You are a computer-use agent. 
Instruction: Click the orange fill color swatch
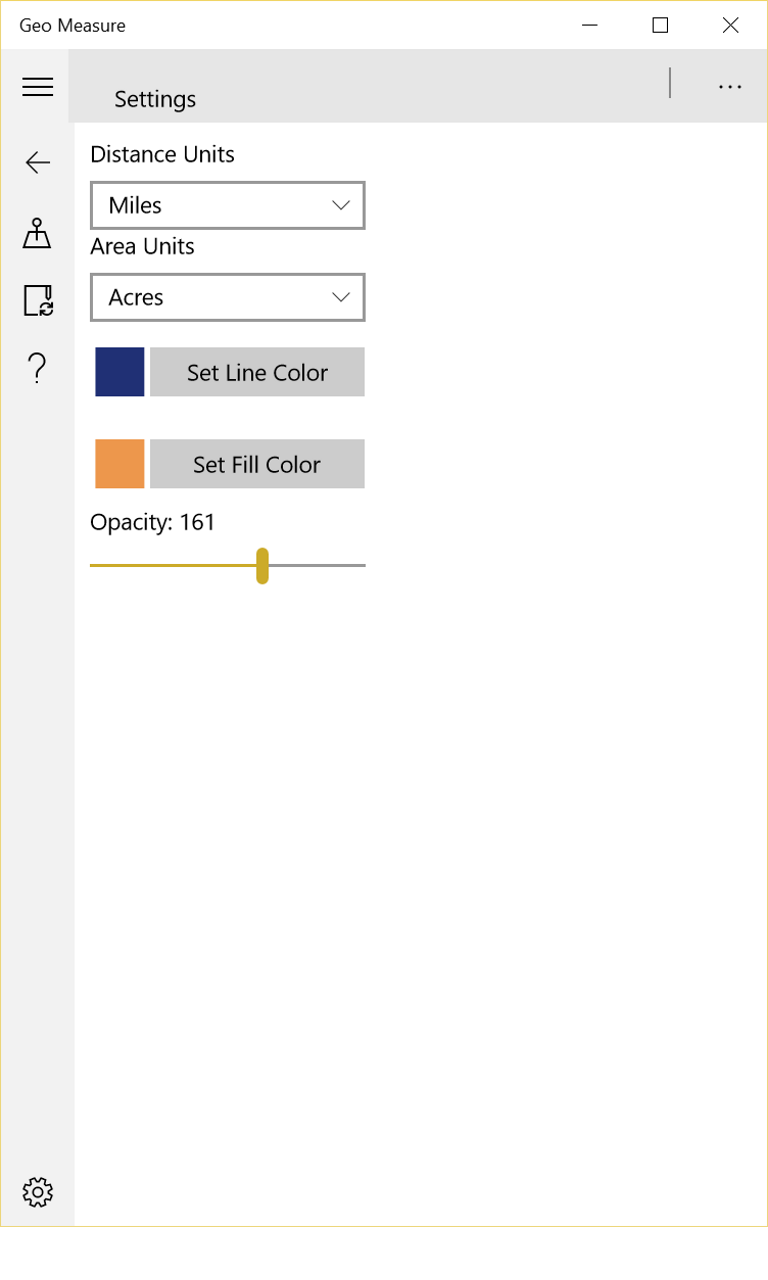[x=120, y=464]
